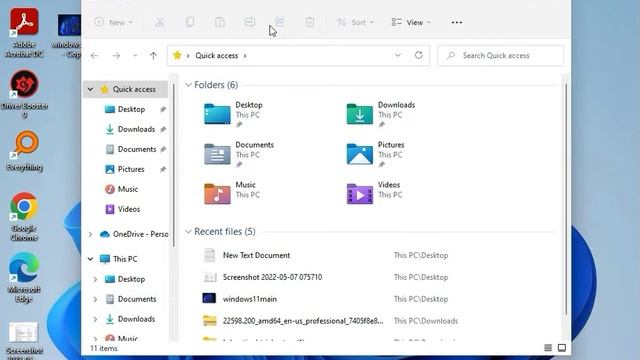Click the Cut scissors icon in toolbar
Screen dimensions: 640x360
(x=160, y=22)
